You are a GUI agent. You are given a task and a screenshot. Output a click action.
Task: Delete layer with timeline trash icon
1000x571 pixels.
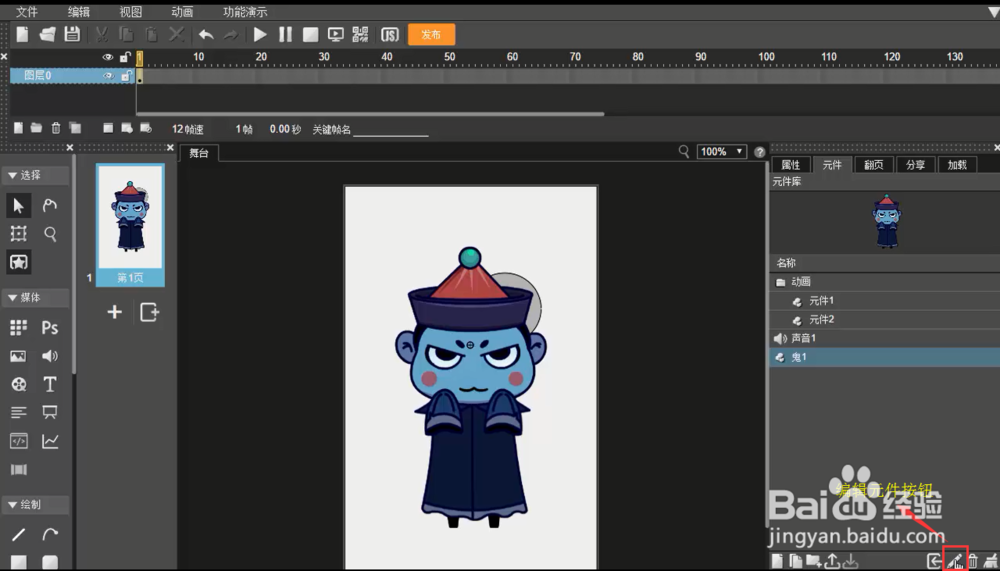click(56, 128)
